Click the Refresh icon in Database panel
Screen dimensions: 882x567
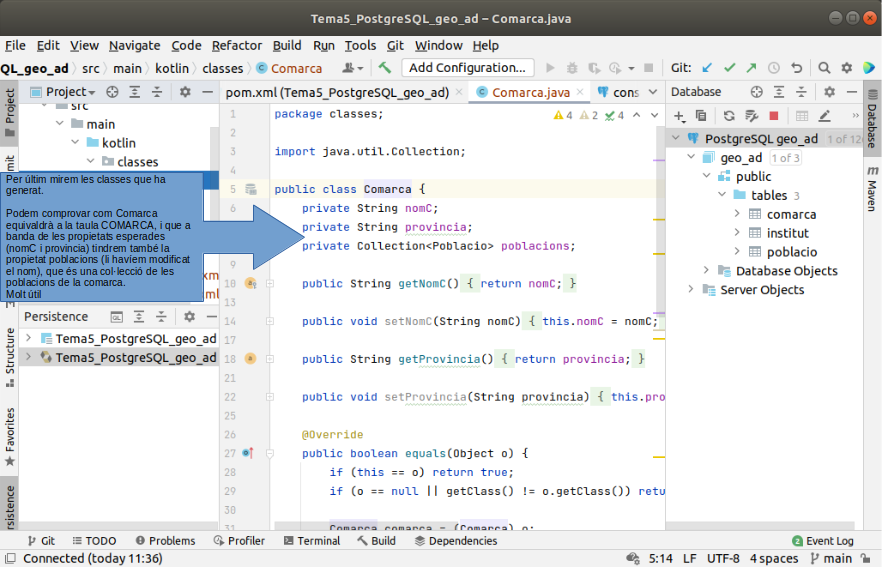[x=729, y=116]
